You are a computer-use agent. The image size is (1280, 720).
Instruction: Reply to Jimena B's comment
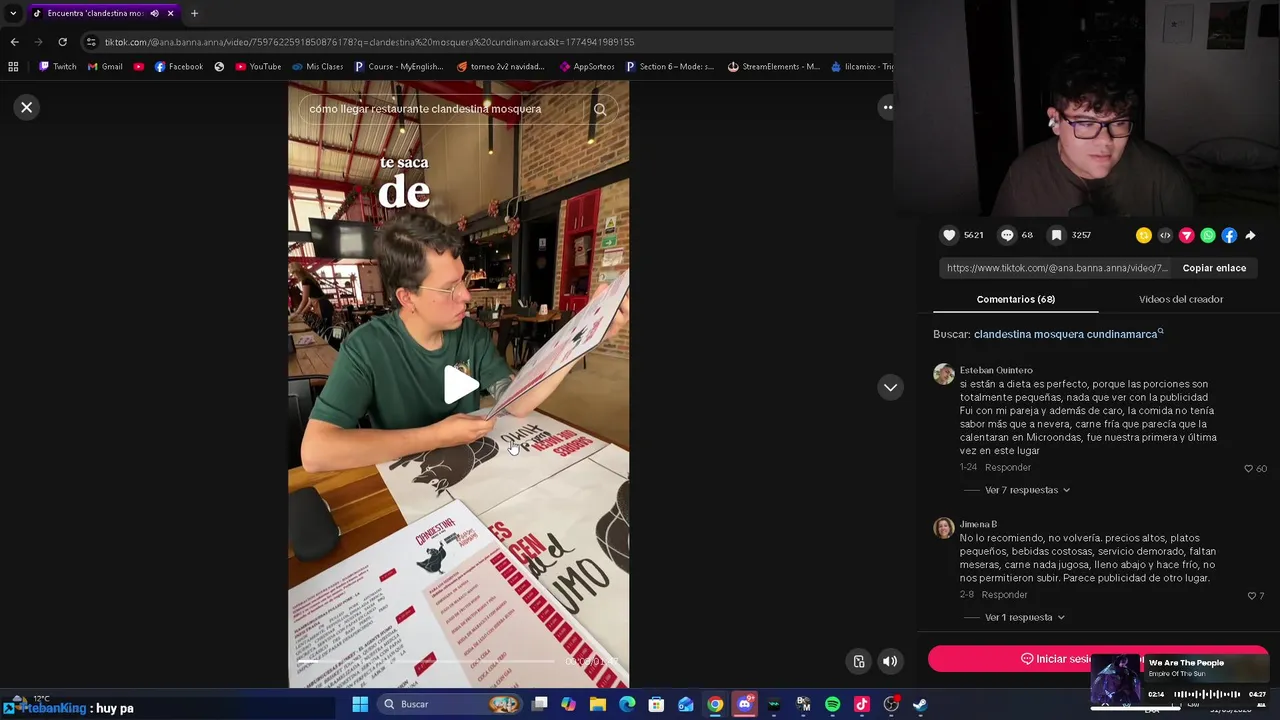(x=1004, y=594)
